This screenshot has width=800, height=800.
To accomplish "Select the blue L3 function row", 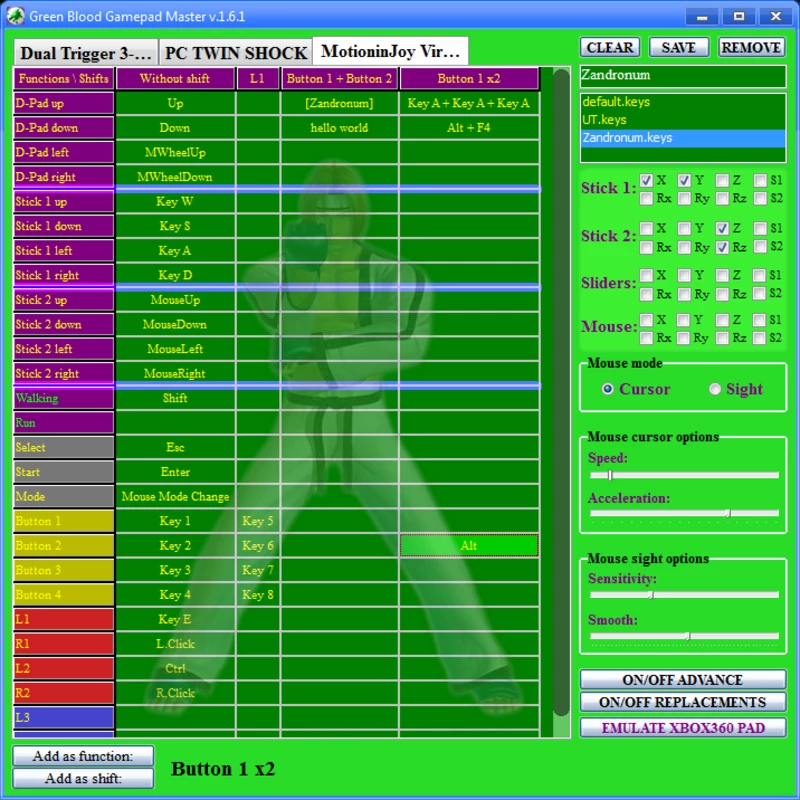I will [64, 717].
